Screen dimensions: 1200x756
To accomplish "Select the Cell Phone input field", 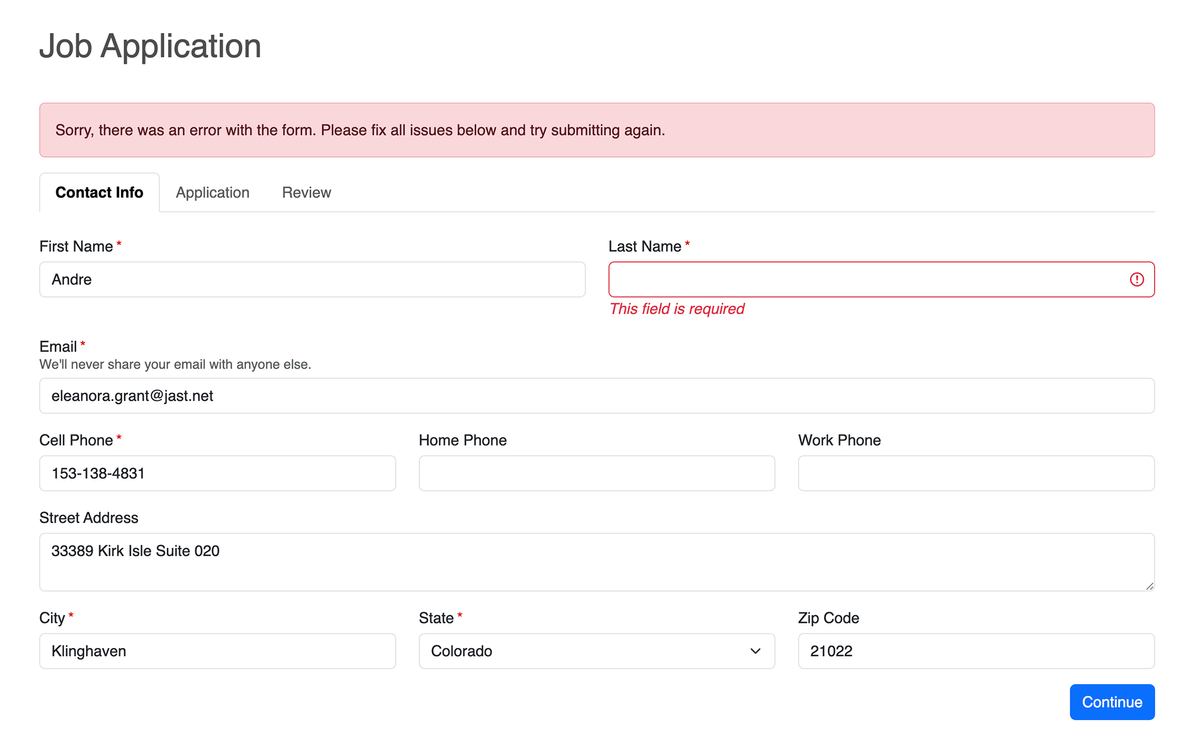I will [217, 474].
